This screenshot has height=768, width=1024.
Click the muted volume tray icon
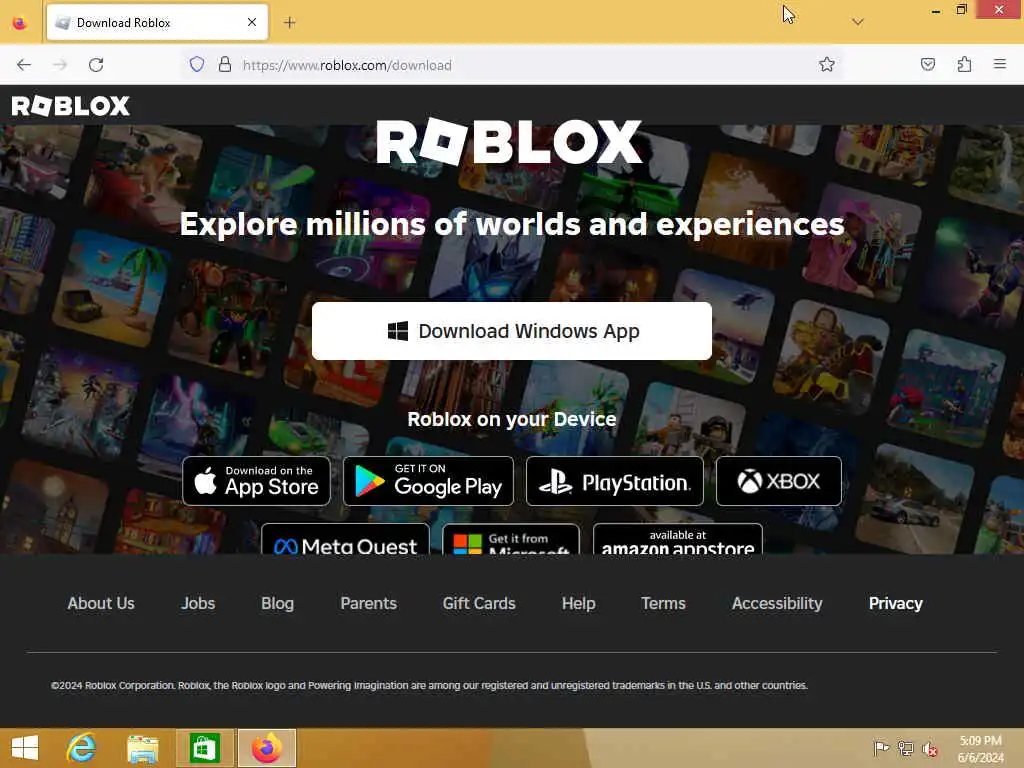[x=930, y=748]
